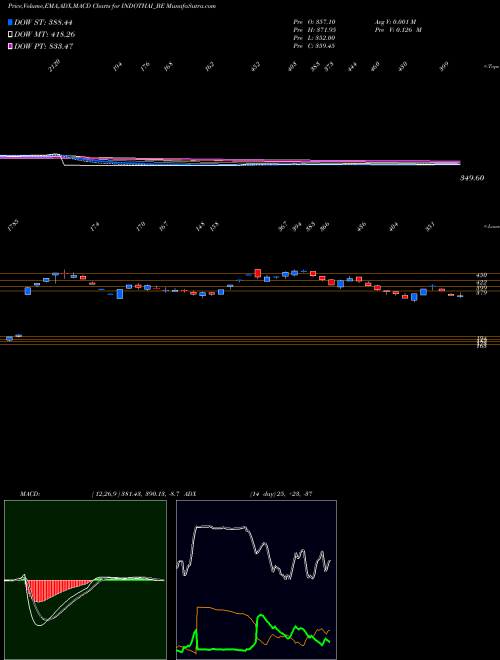The width and height of the screenshot is (500, 660).
Task: Select the Pre H: 371.95 value
Action: pos(314,30)
